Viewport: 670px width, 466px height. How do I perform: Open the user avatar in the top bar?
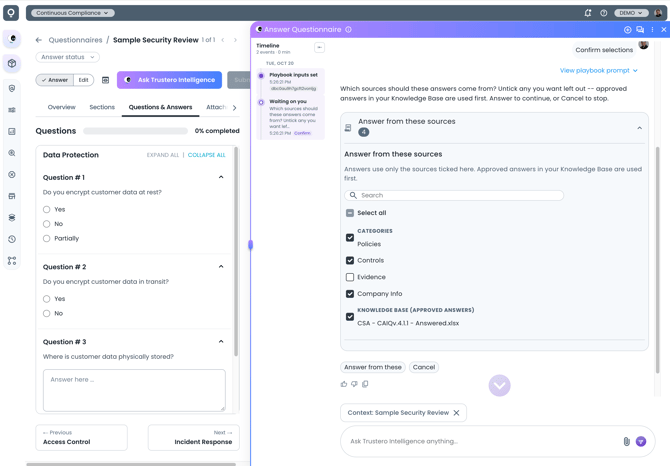tap(658, 13)
